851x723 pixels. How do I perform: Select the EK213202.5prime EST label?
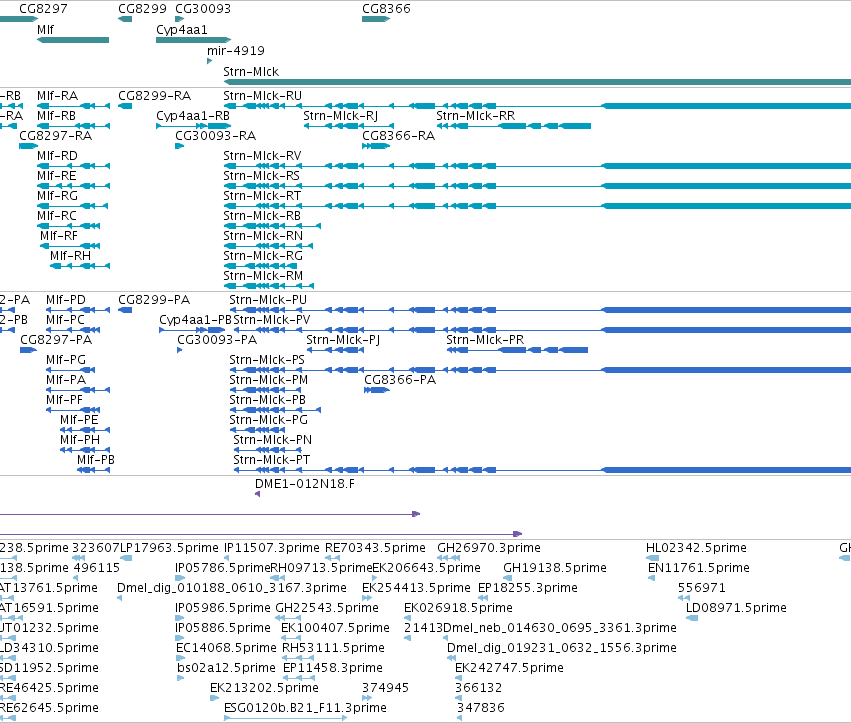[264, 688]
